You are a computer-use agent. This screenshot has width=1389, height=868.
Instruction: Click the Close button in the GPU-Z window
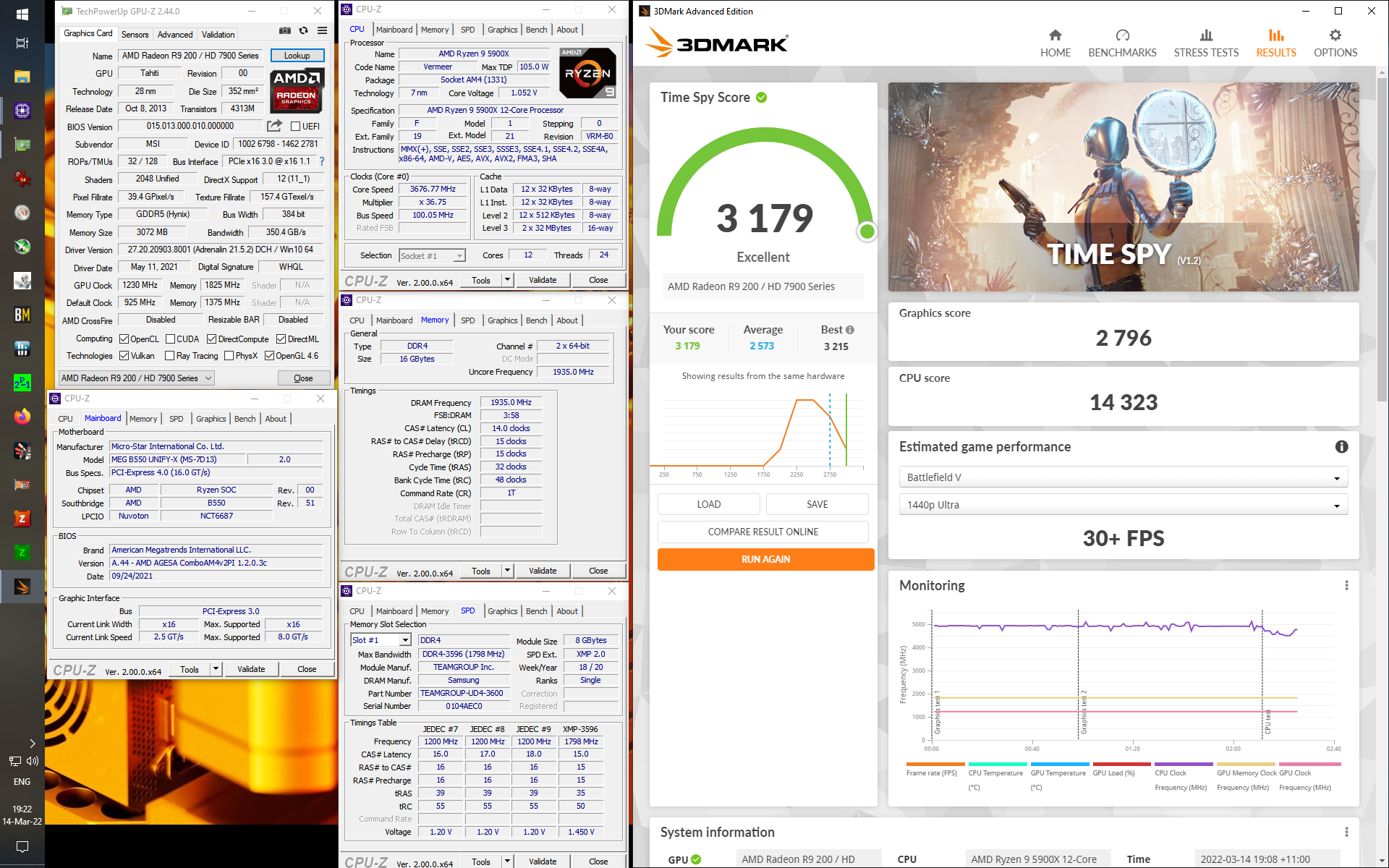(303, 378)
